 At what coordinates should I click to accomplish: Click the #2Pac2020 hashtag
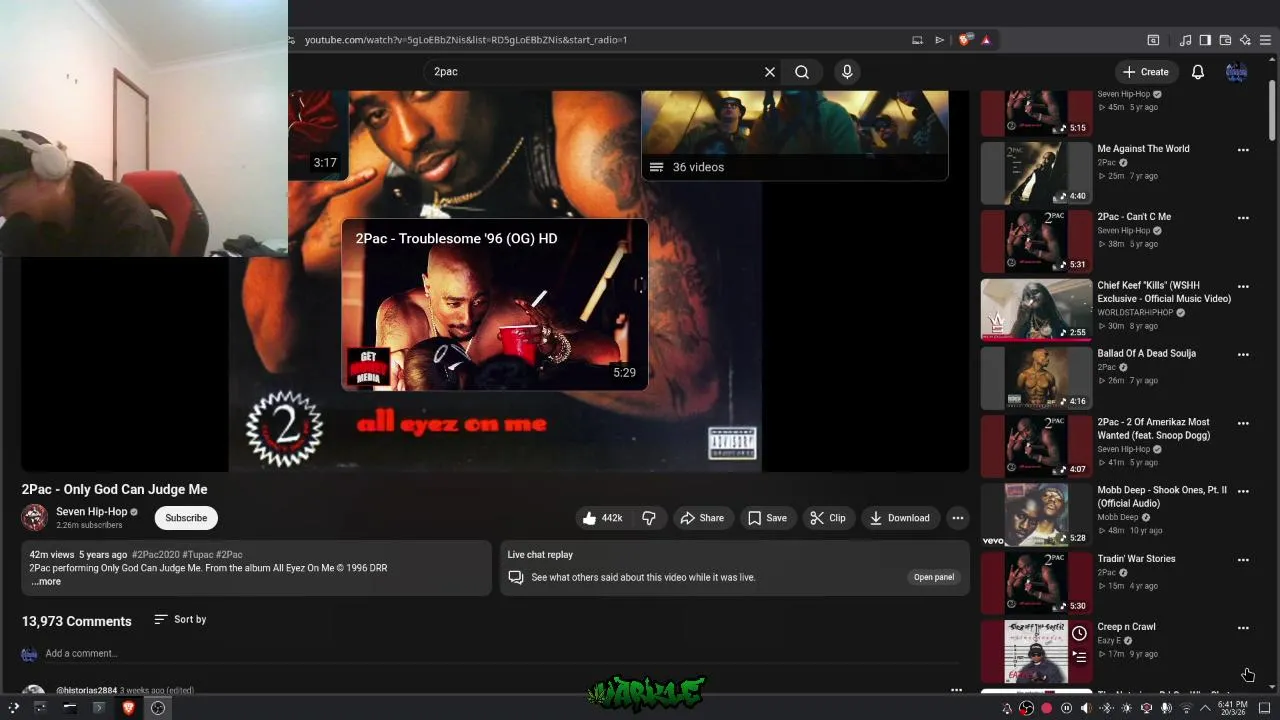tap(156, 554)
